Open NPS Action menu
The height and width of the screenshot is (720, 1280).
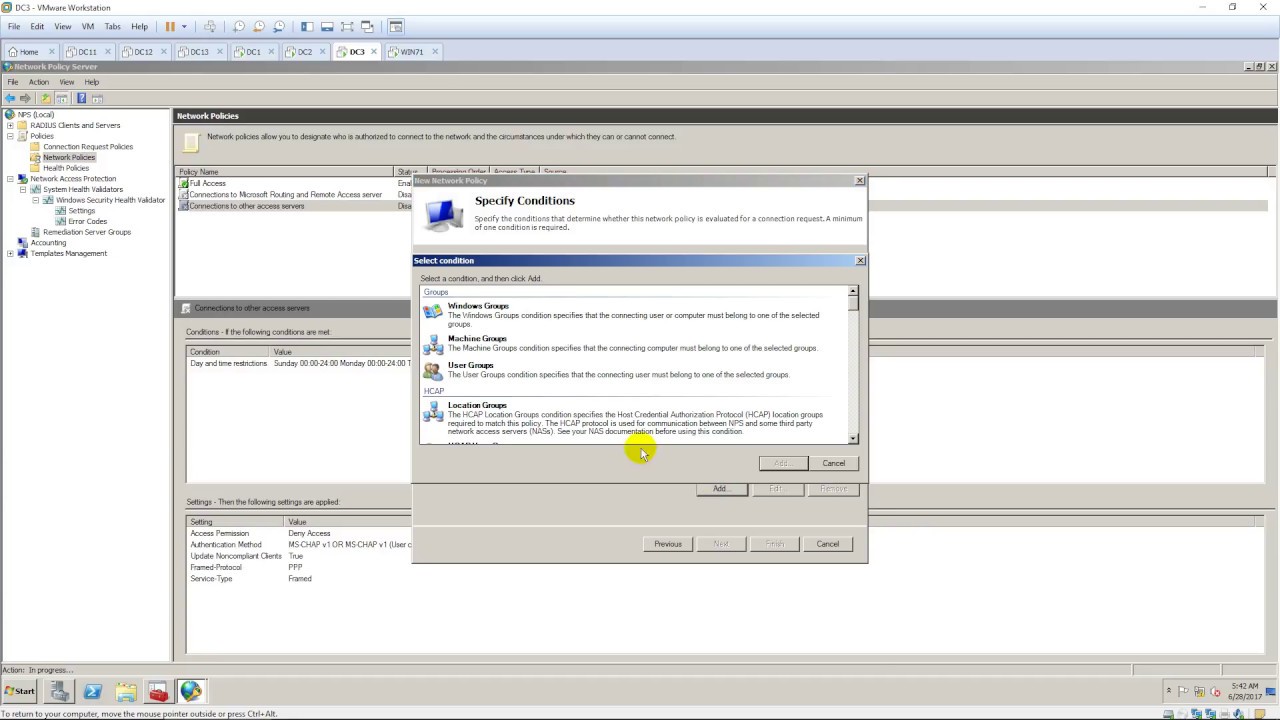pyautogui.click(x=38, y=82)
